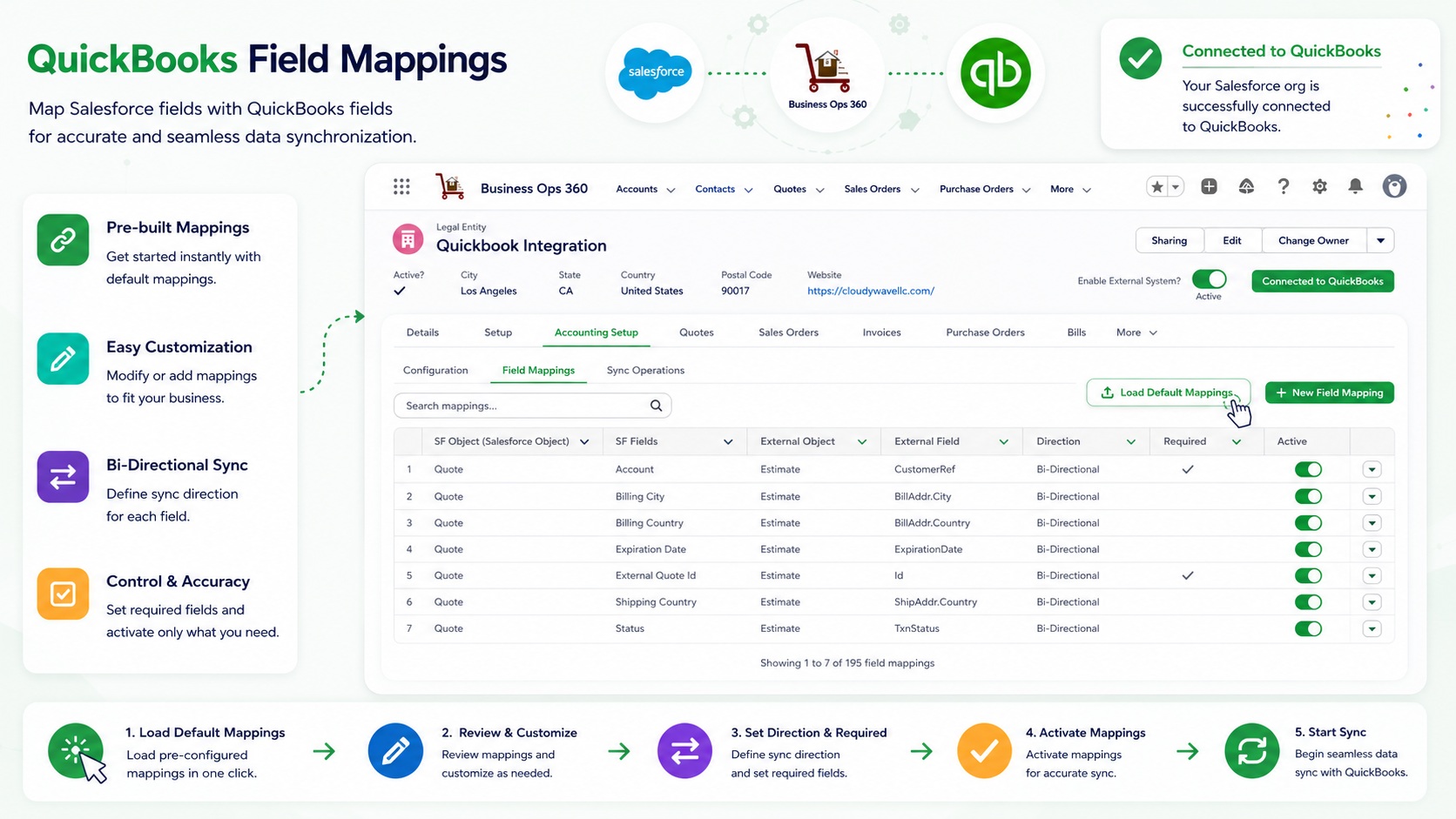The height and width of the screenshot is (819, 1456).
Task: Toggle Active for the Status mapping row
Action: (x=1308, y=628)
